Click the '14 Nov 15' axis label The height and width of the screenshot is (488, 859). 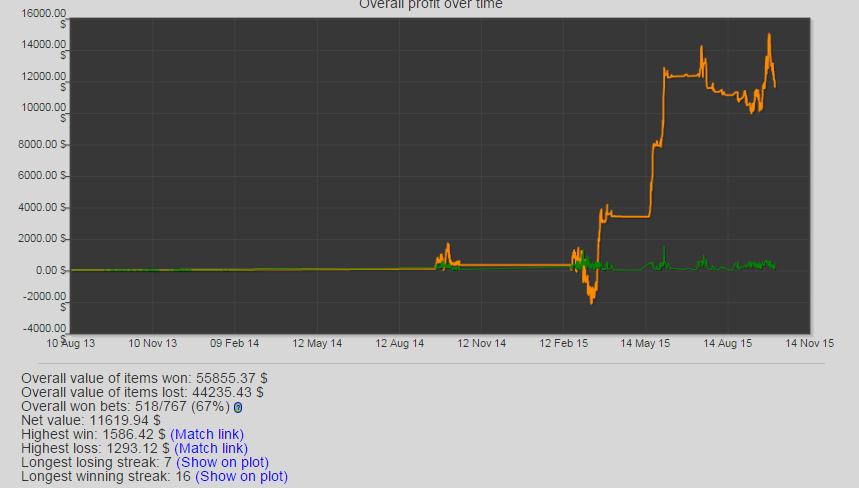click(810, 343)
